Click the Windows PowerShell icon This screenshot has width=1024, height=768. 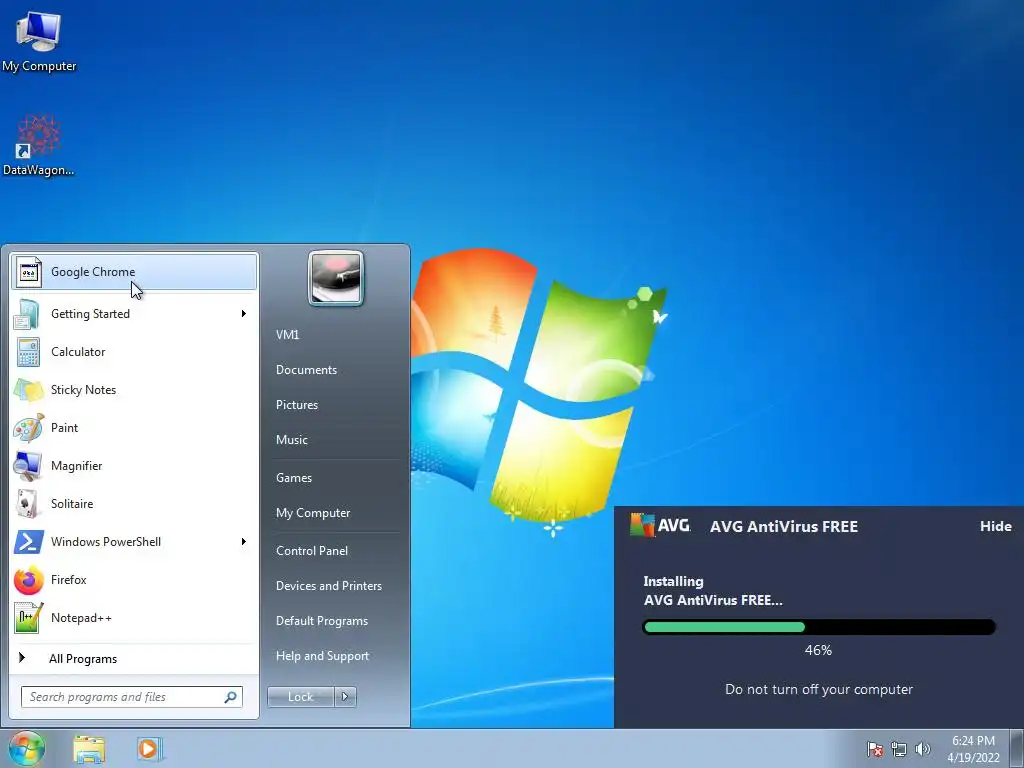[29, 542]
